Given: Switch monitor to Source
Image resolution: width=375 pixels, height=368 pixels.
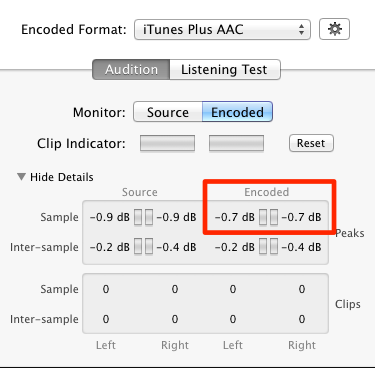Looking at the screenshot, I should click(168, 112).
